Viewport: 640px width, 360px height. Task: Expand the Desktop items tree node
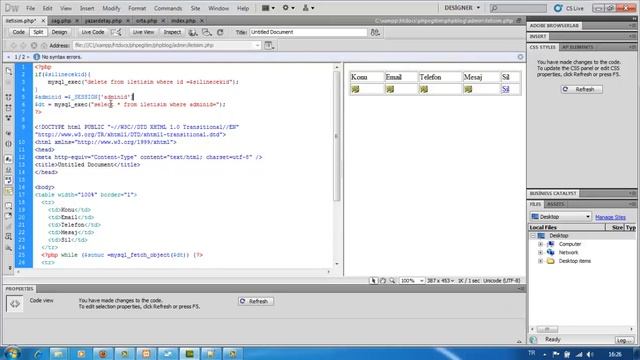tap(540, 261)
